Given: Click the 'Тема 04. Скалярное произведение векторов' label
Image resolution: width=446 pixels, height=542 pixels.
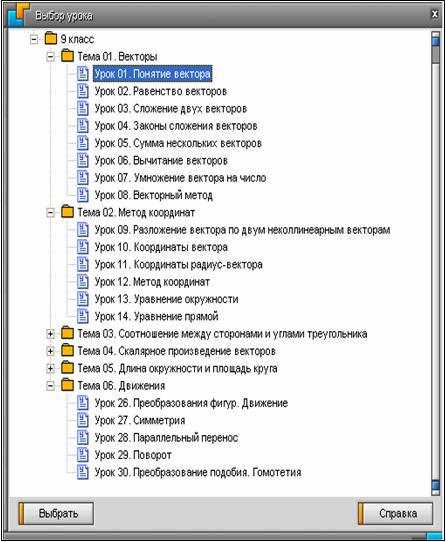Looking at the screenshot, I should coord(177,351).
